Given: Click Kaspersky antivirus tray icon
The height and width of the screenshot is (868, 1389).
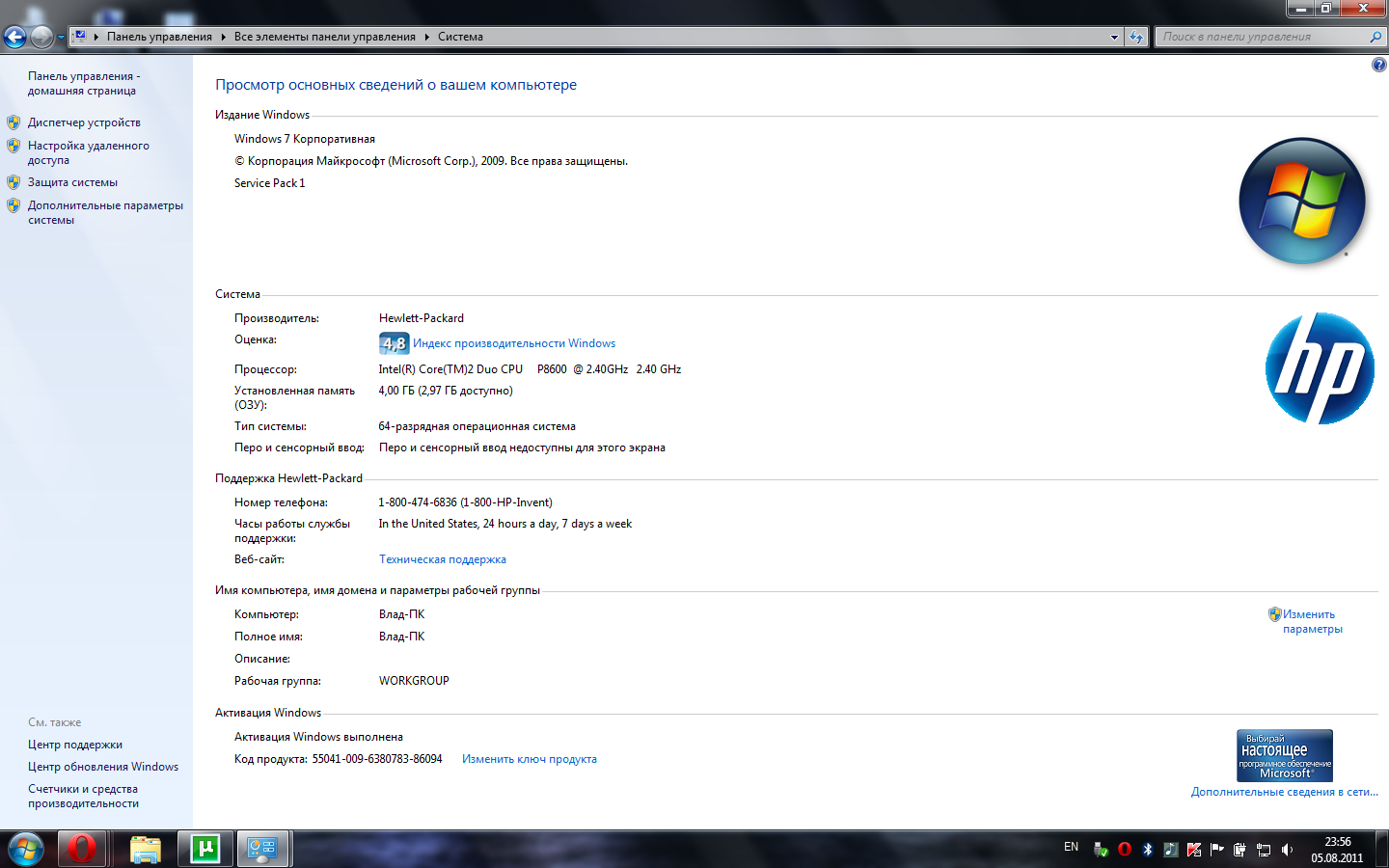Looking at the screenshot, I should click(x=1194, y=850).
